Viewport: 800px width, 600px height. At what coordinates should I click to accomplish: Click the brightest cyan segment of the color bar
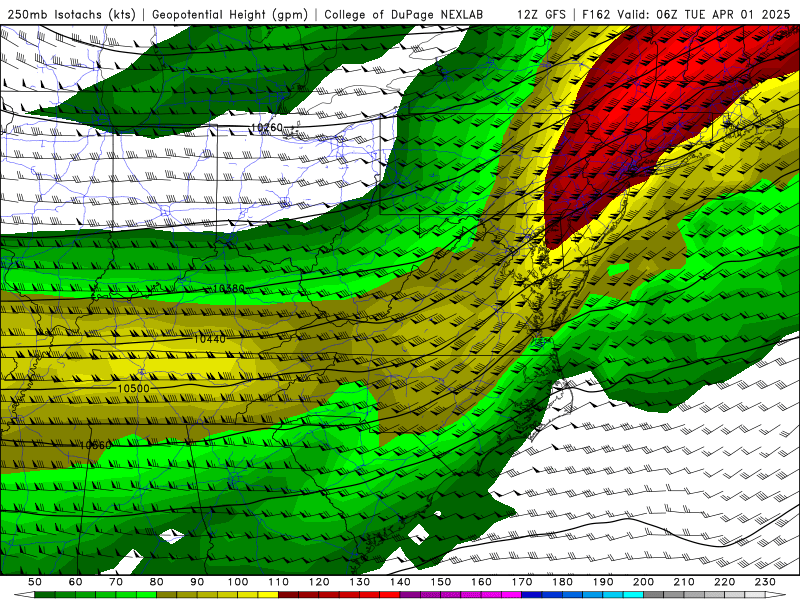click(x=634, y=595)
